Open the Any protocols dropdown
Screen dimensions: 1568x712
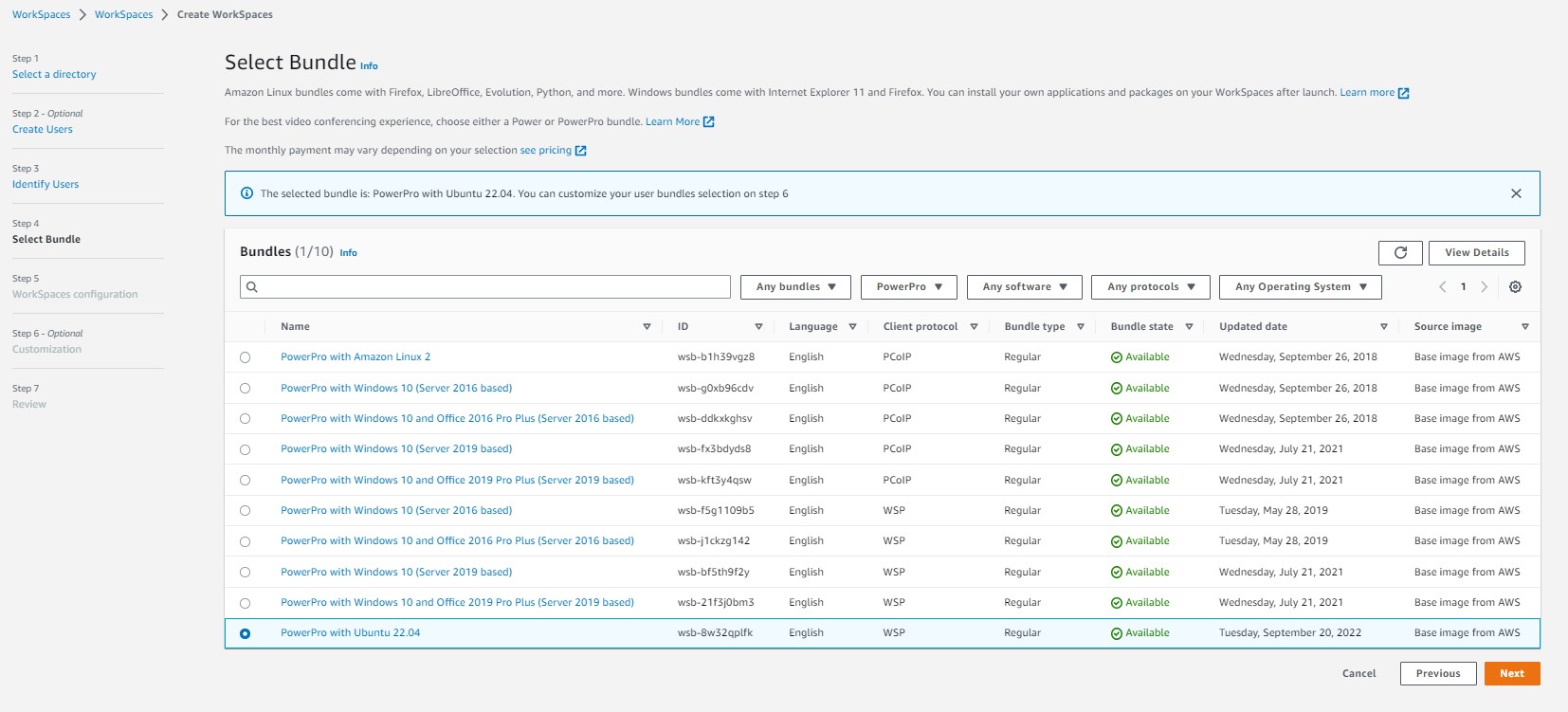coord(1150,286)
